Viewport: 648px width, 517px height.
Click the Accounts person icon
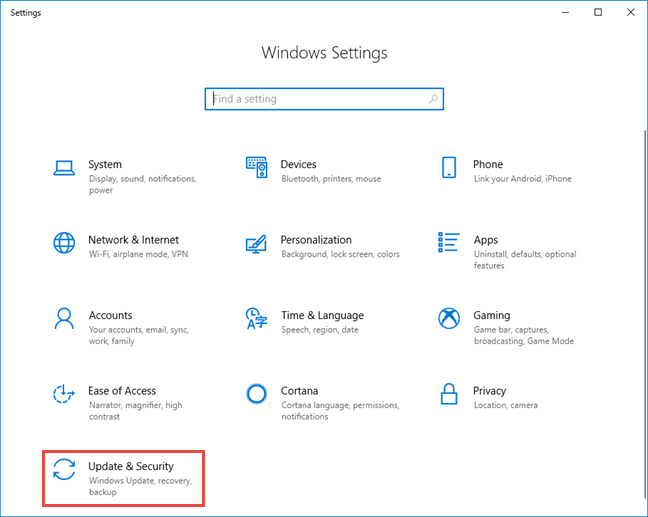(x=64, y=319)
